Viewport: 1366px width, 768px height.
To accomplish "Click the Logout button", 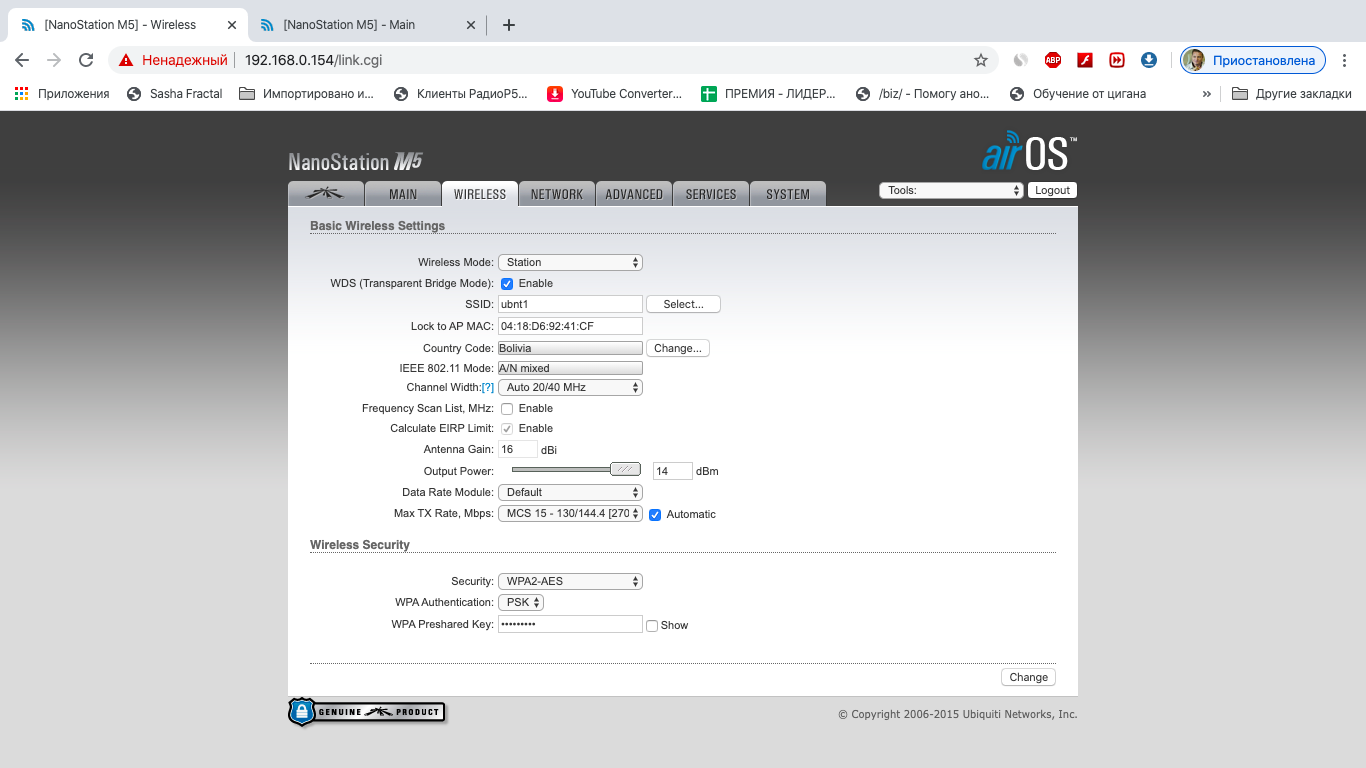I will 1052,190.
